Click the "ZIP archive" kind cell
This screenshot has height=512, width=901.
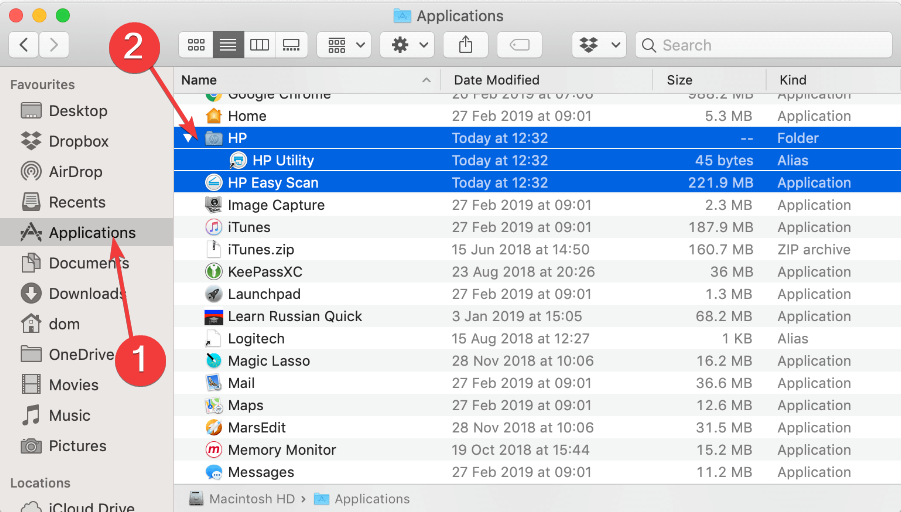[814, 249]
